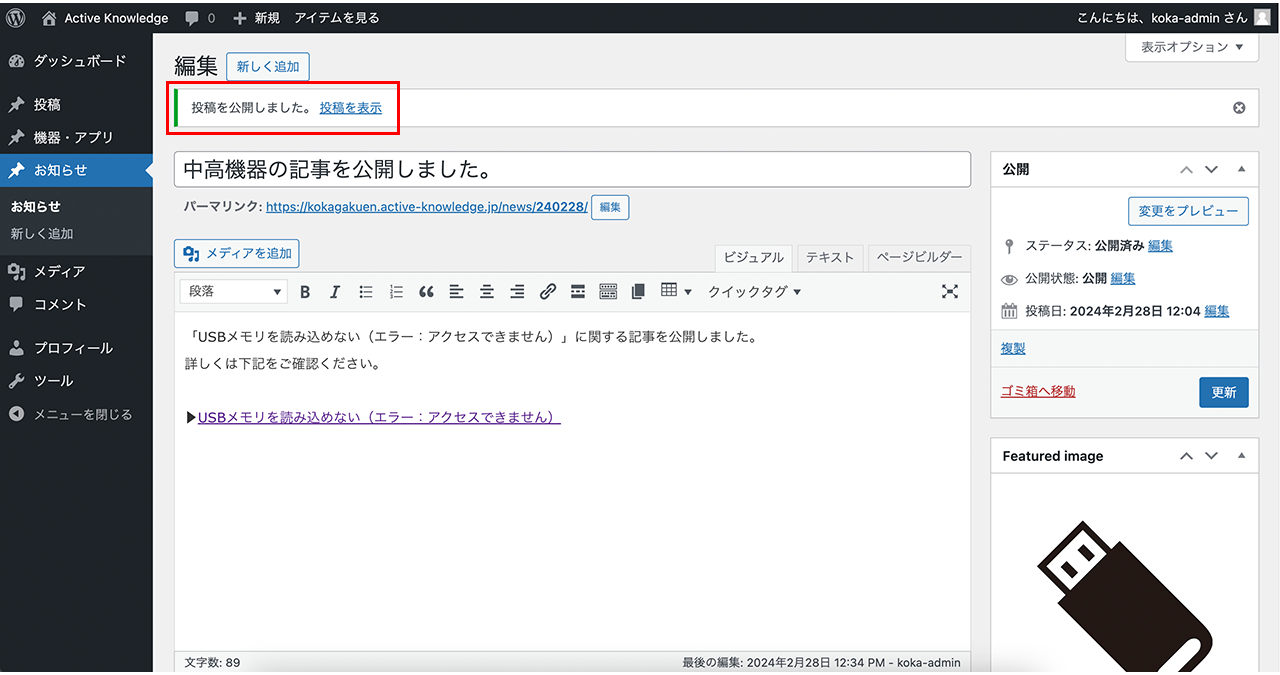Click the メディアを追加 button

pyautogui.click(x=237, y=254)
